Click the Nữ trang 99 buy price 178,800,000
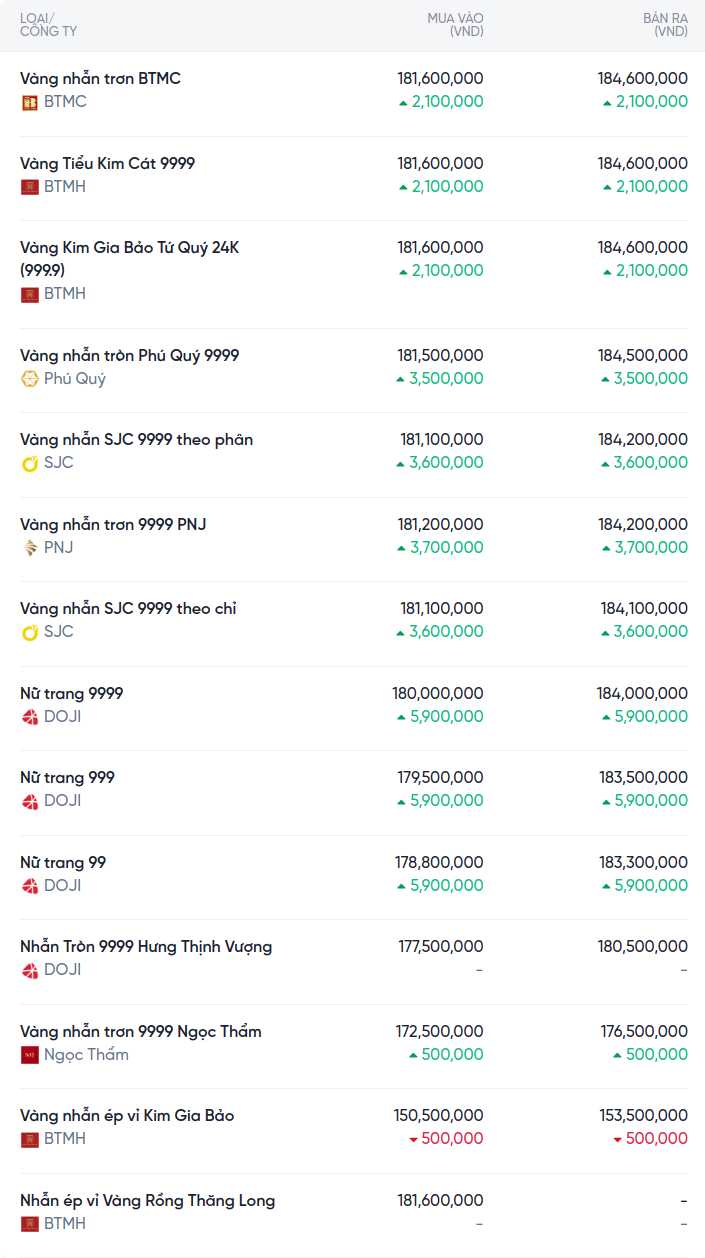The image size is (705, 1258). (439, 863)
